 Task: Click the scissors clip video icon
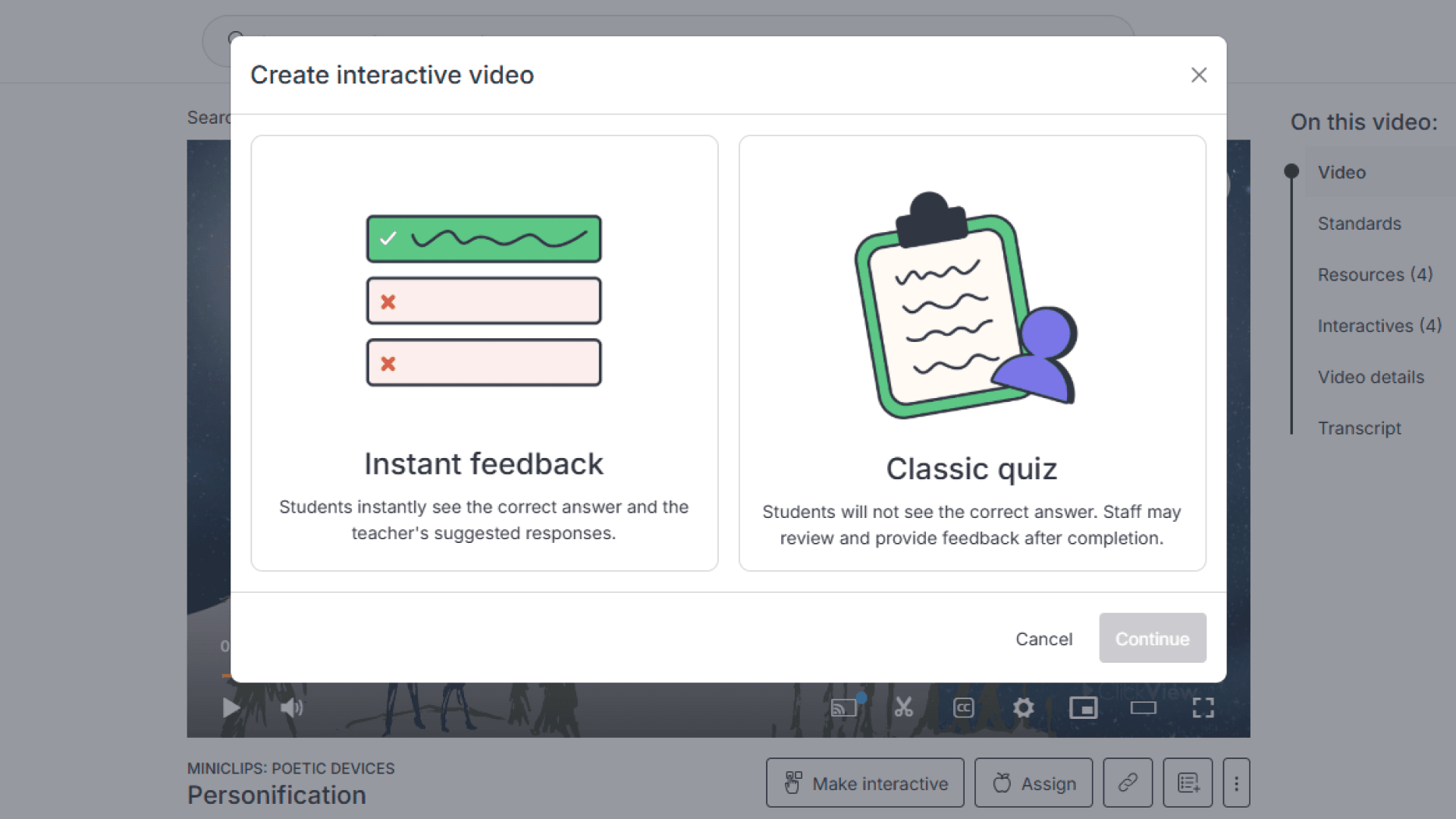click(x=903, y=708)
